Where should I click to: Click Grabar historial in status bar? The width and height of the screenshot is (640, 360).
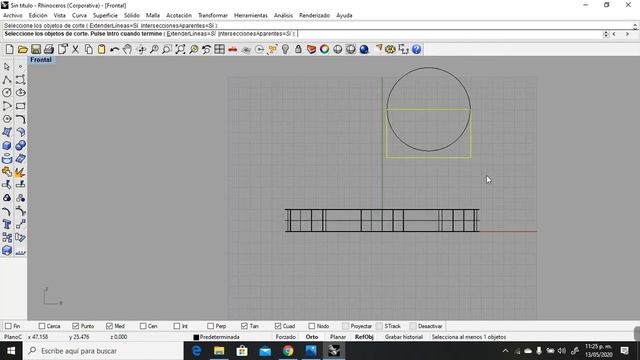[404, 337]
